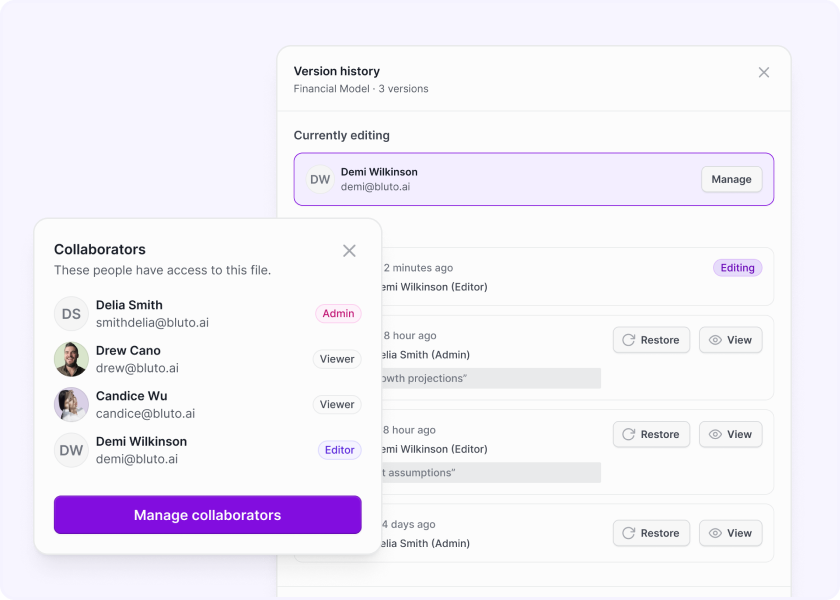Close the Version history panel
The width and height of the screenshot is (840, 600).
click(764, 72)
